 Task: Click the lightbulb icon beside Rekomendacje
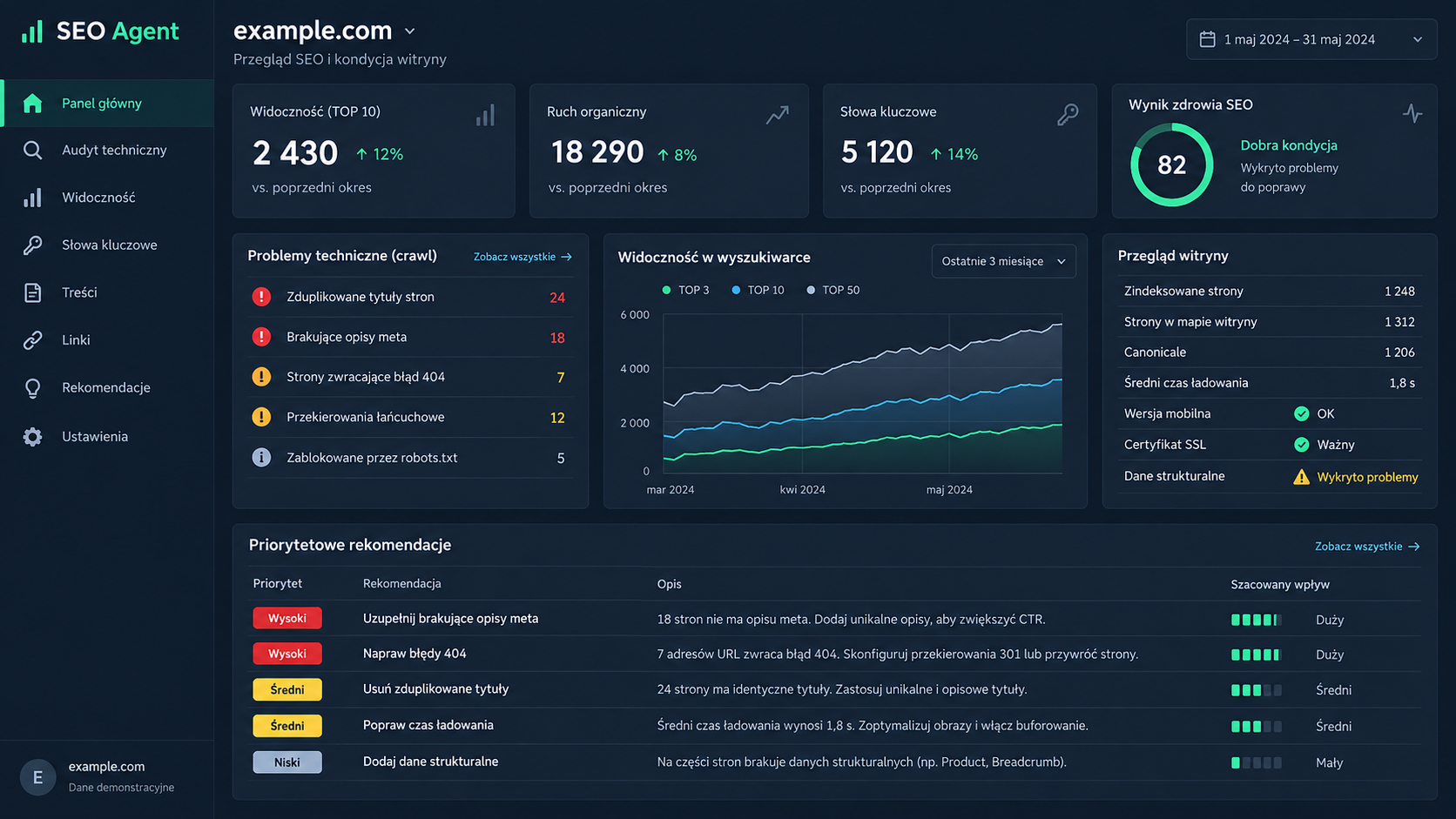click(32, 388)
